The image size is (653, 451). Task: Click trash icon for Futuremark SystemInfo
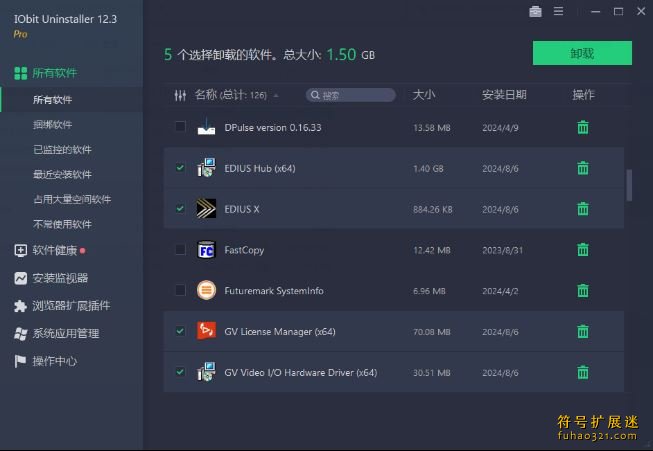pyautogui.click(x=583, y=290)
